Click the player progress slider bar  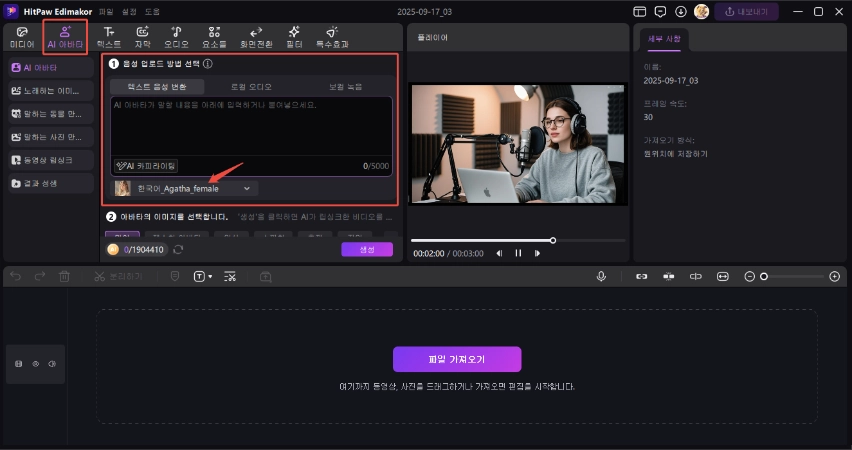pyautogui.click(x=481, y=240)
